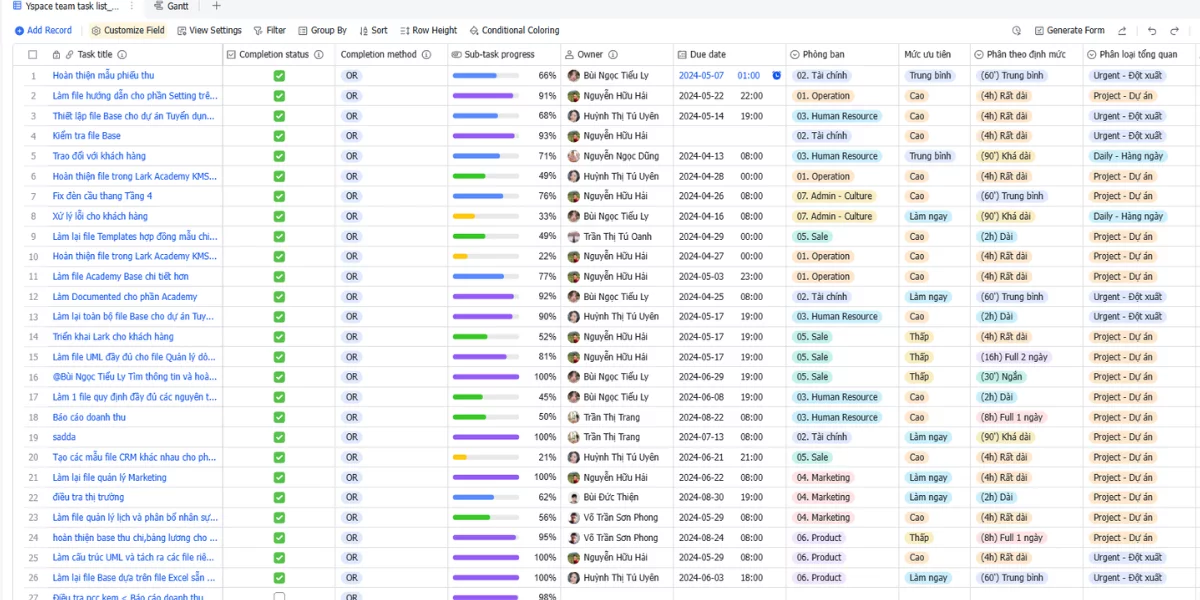Open task 'Báo cáo doanh thu' in row 18

(89, 417)
